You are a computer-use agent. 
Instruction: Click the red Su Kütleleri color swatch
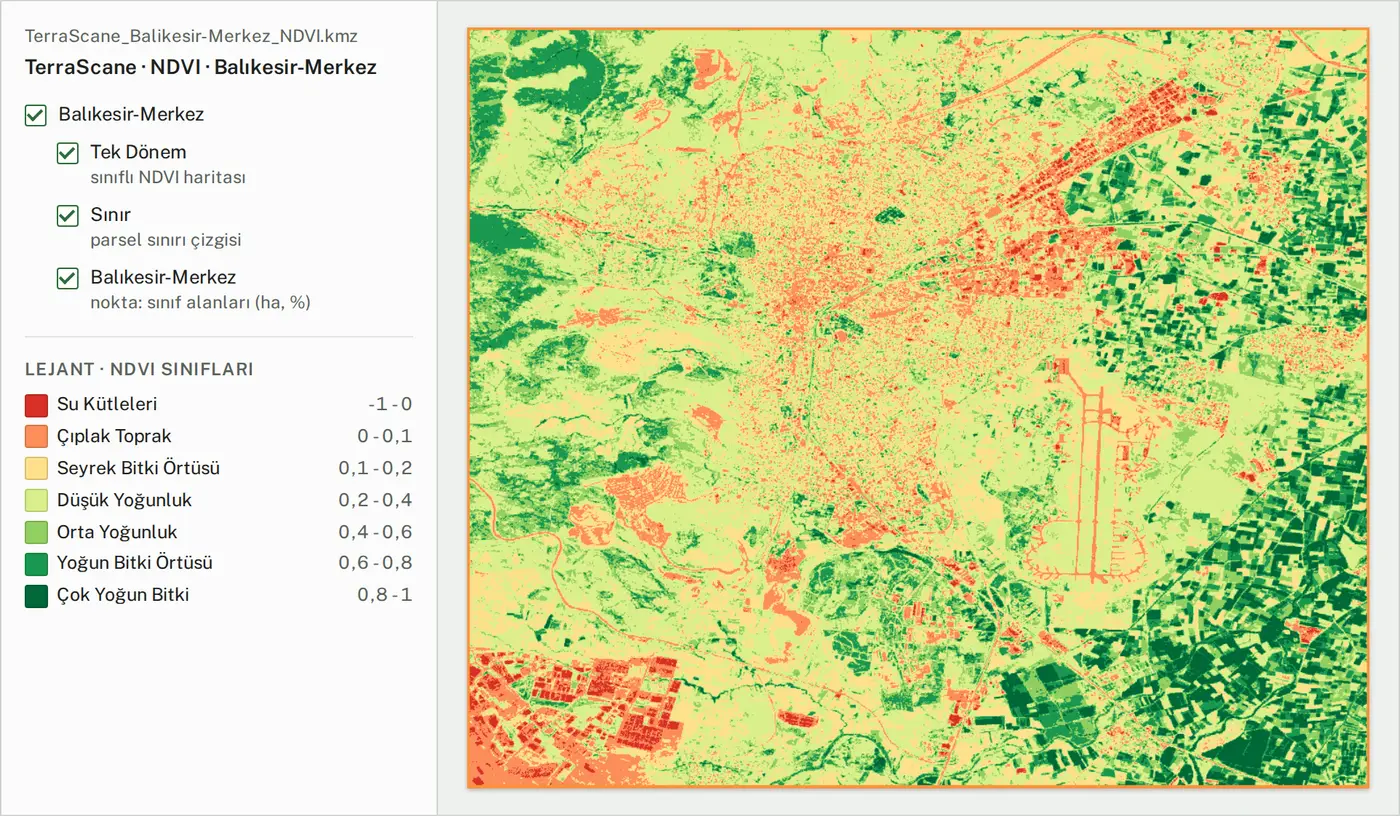36,405
